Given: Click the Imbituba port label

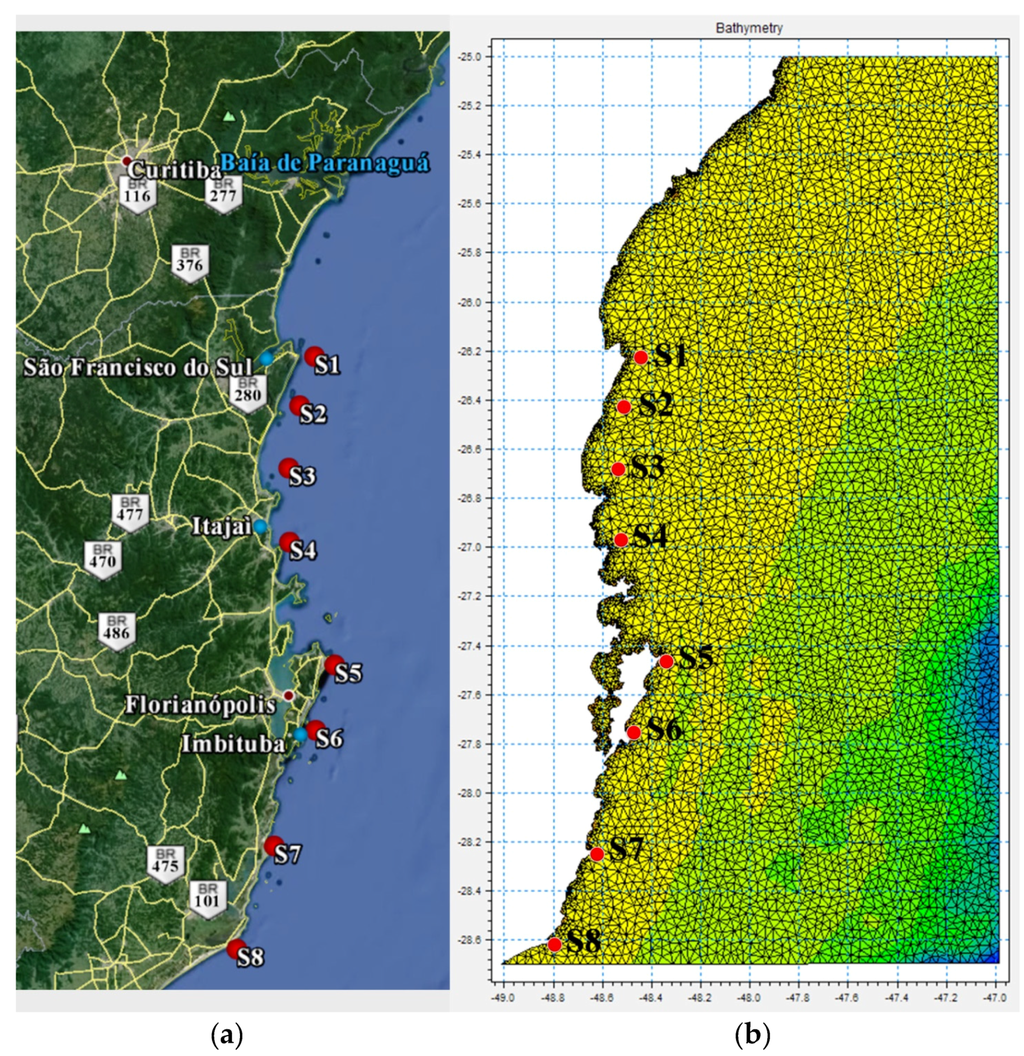Looking at the screenshot, I should coord(228,743).
